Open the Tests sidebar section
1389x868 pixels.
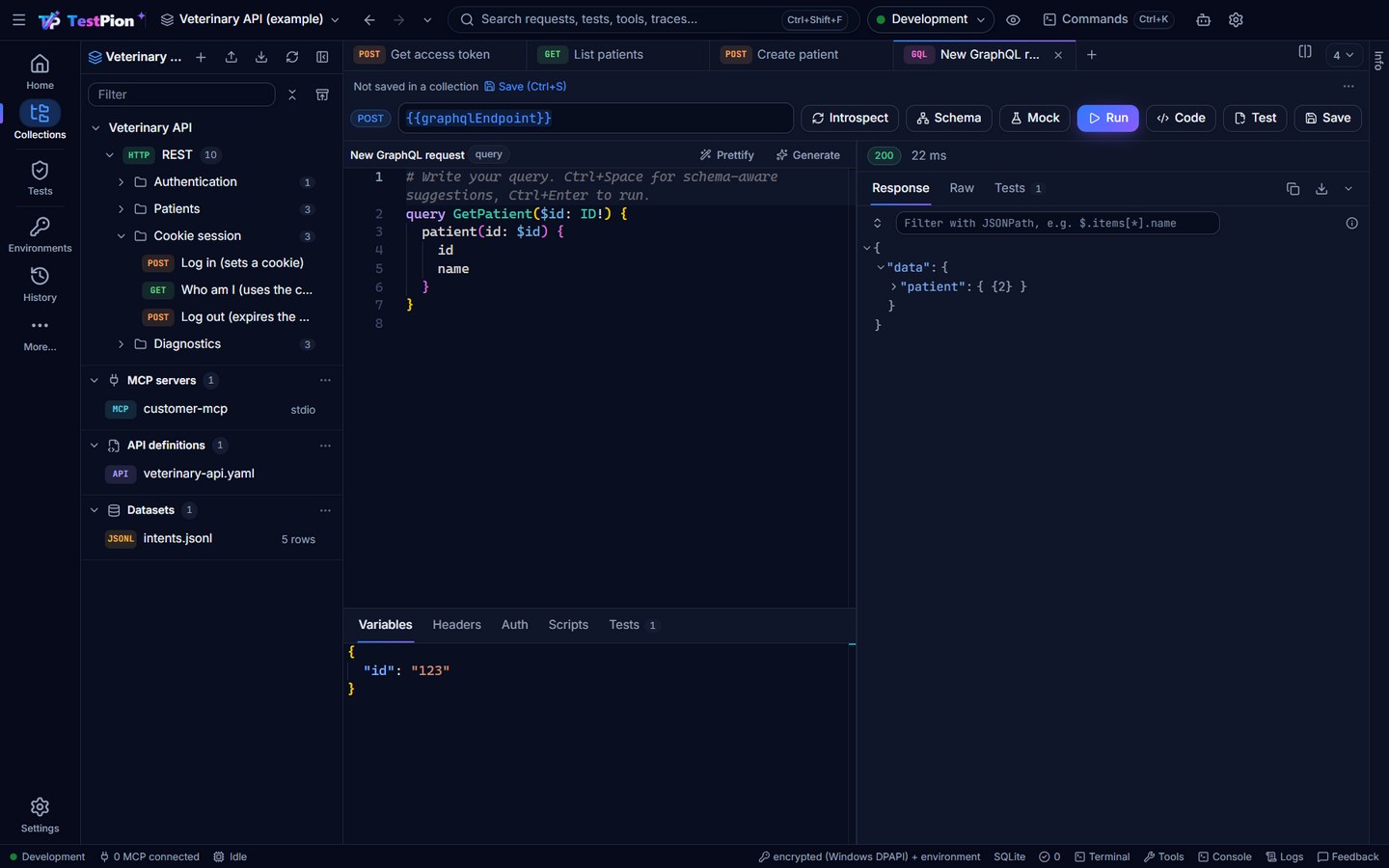pyautogui.click(x=40, y=178)
